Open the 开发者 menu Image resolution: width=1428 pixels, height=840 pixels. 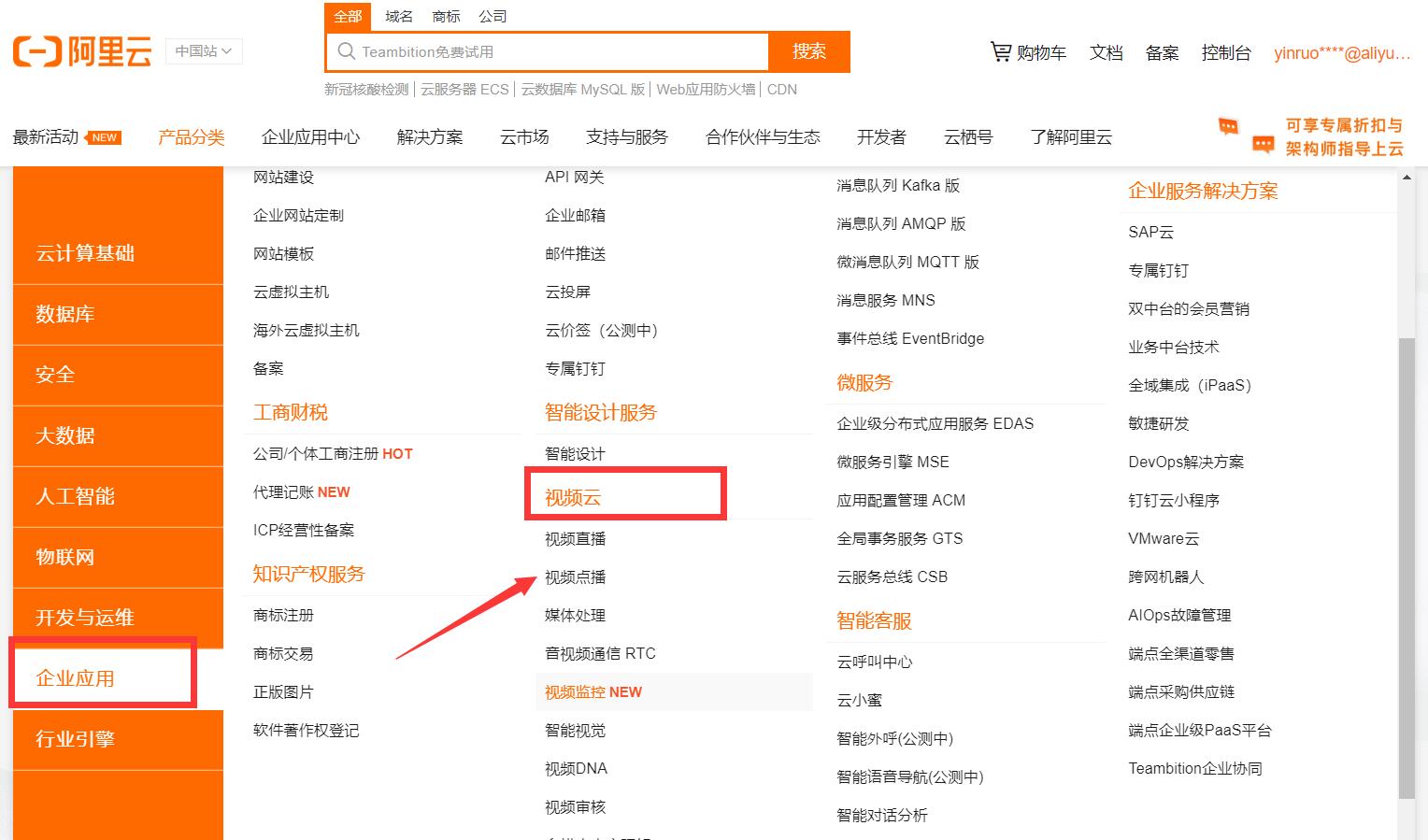click(881, 137)
